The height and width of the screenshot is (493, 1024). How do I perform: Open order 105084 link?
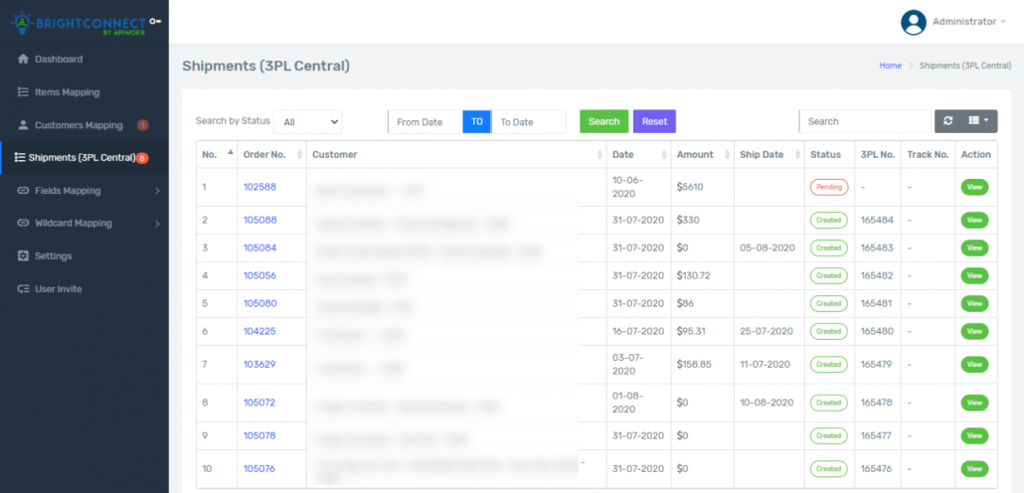tap(260, 247)
